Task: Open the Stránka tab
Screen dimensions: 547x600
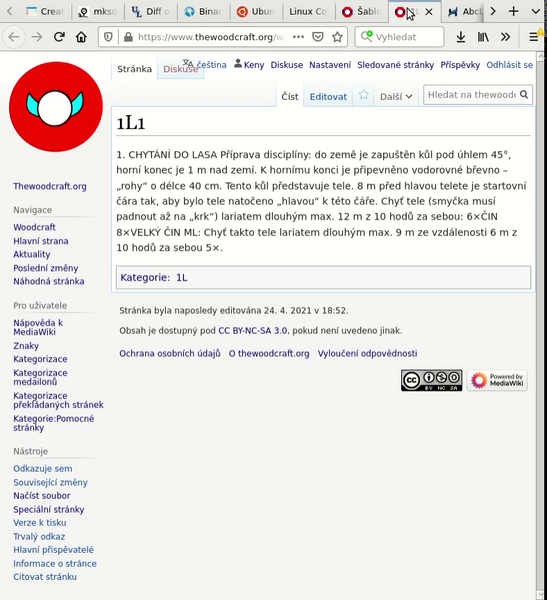Action: tap(134, 69)
